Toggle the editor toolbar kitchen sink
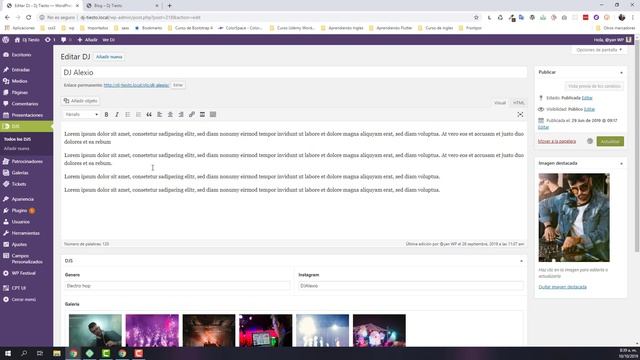The image size is (640, 360). pyautogui.click(x=213, y=115)
